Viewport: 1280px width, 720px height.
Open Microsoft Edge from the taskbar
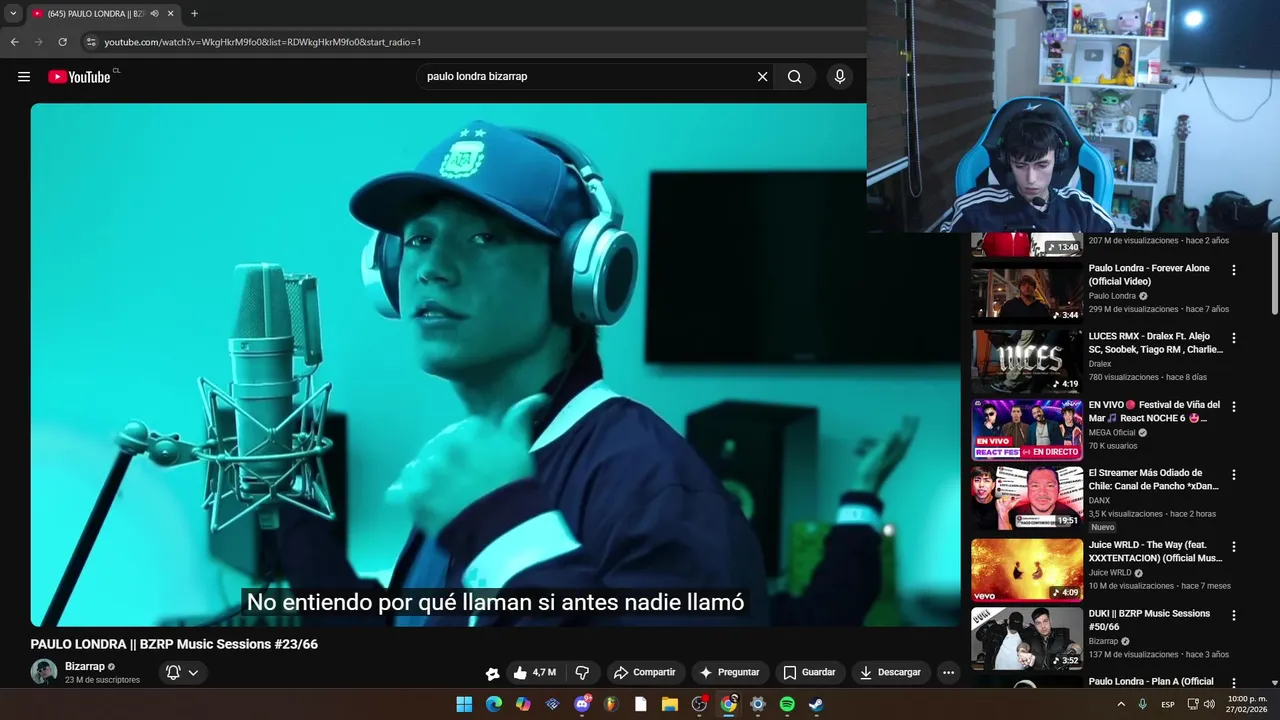494,704
